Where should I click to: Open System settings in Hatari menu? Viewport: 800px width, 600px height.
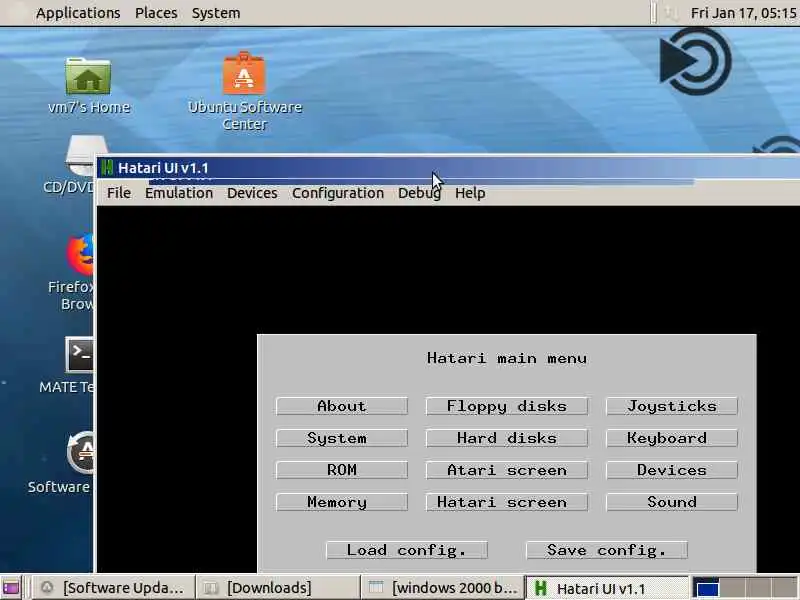(342, 438)
